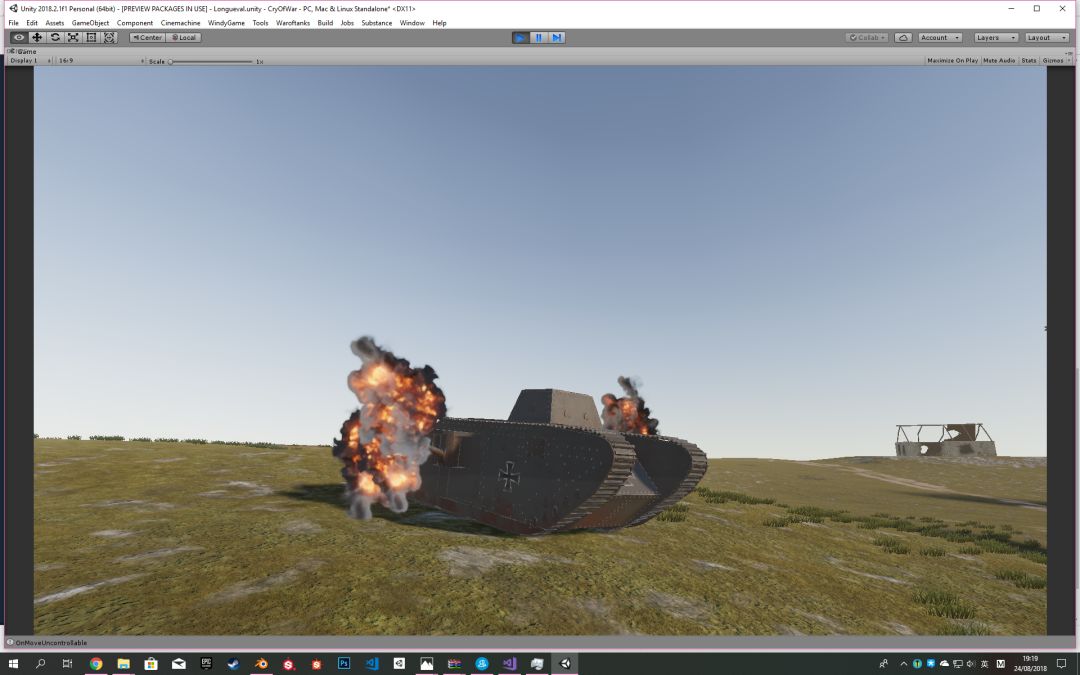
Task: Toggle Mute Audio in Game view
Action: tap(999, 61)
